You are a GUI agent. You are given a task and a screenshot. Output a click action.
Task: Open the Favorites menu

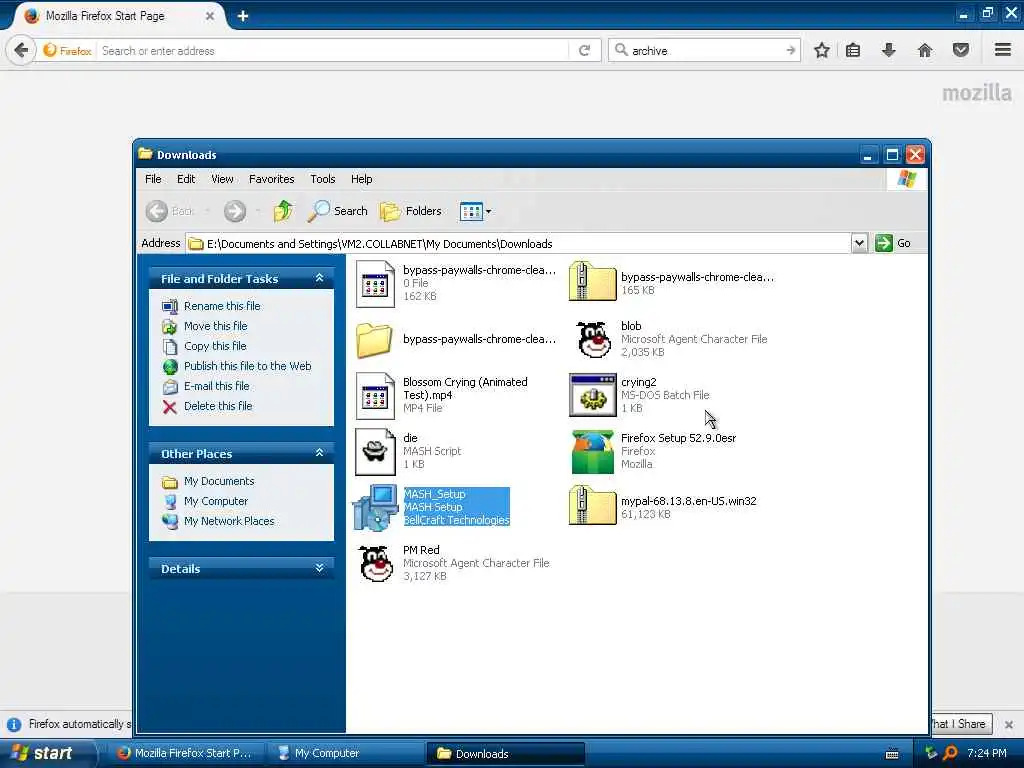click(x=272, y=179)
